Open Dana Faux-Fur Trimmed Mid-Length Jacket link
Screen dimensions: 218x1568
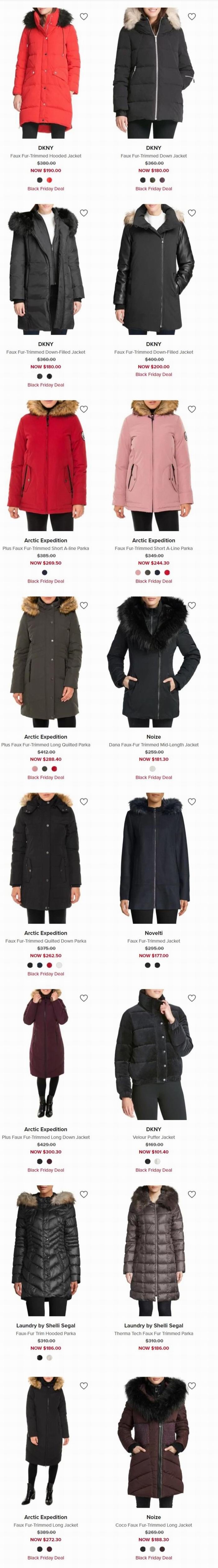point(154,745)
